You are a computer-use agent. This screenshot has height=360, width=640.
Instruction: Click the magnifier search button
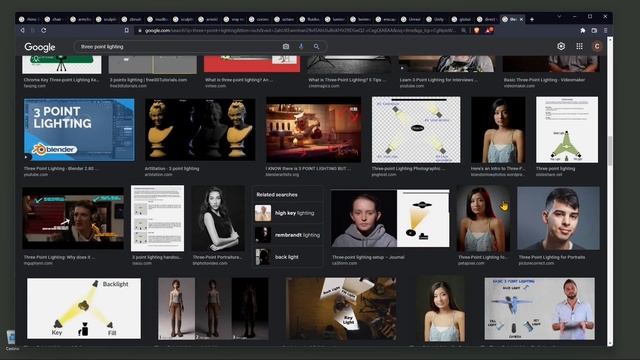click(x=316, y=47)
